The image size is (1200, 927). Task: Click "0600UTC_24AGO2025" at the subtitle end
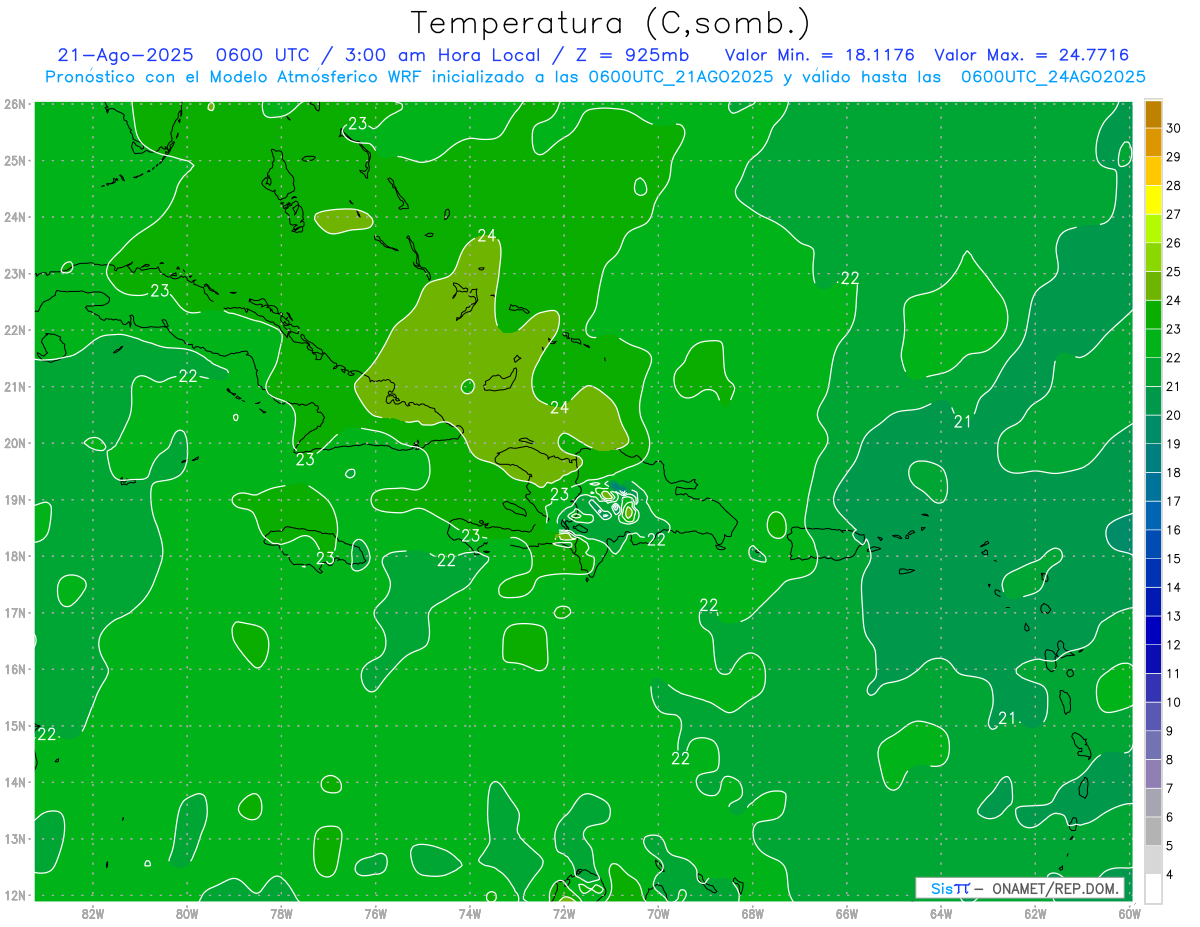click(x=1053, y=77)
